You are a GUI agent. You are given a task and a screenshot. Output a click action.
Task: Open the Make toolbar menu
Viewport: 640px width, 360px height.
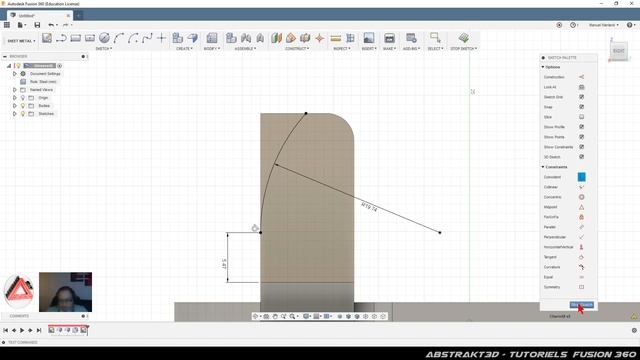(389, 49)
